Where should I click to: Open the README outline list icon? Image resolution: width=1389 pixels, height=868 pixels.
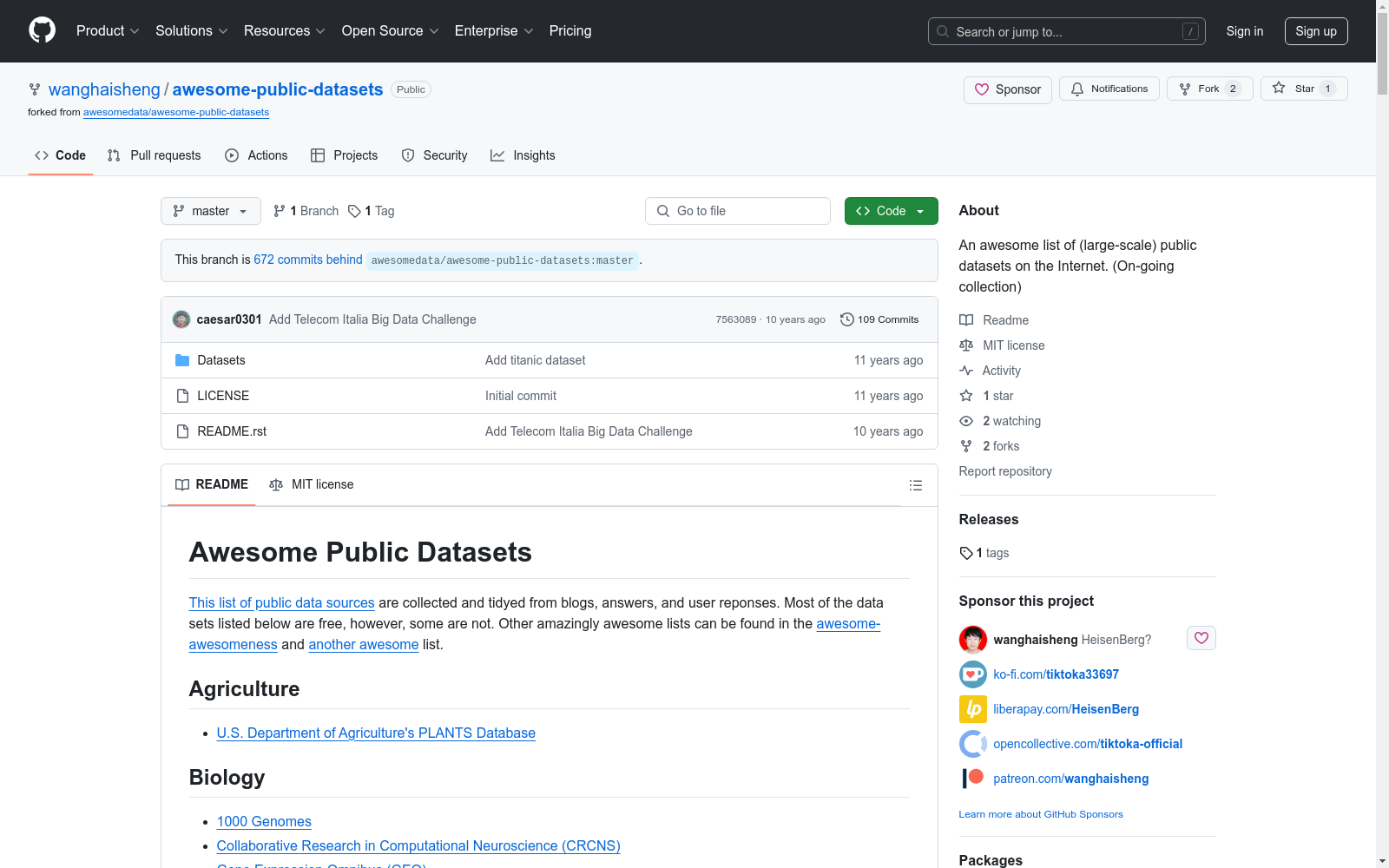pos(916,485)
